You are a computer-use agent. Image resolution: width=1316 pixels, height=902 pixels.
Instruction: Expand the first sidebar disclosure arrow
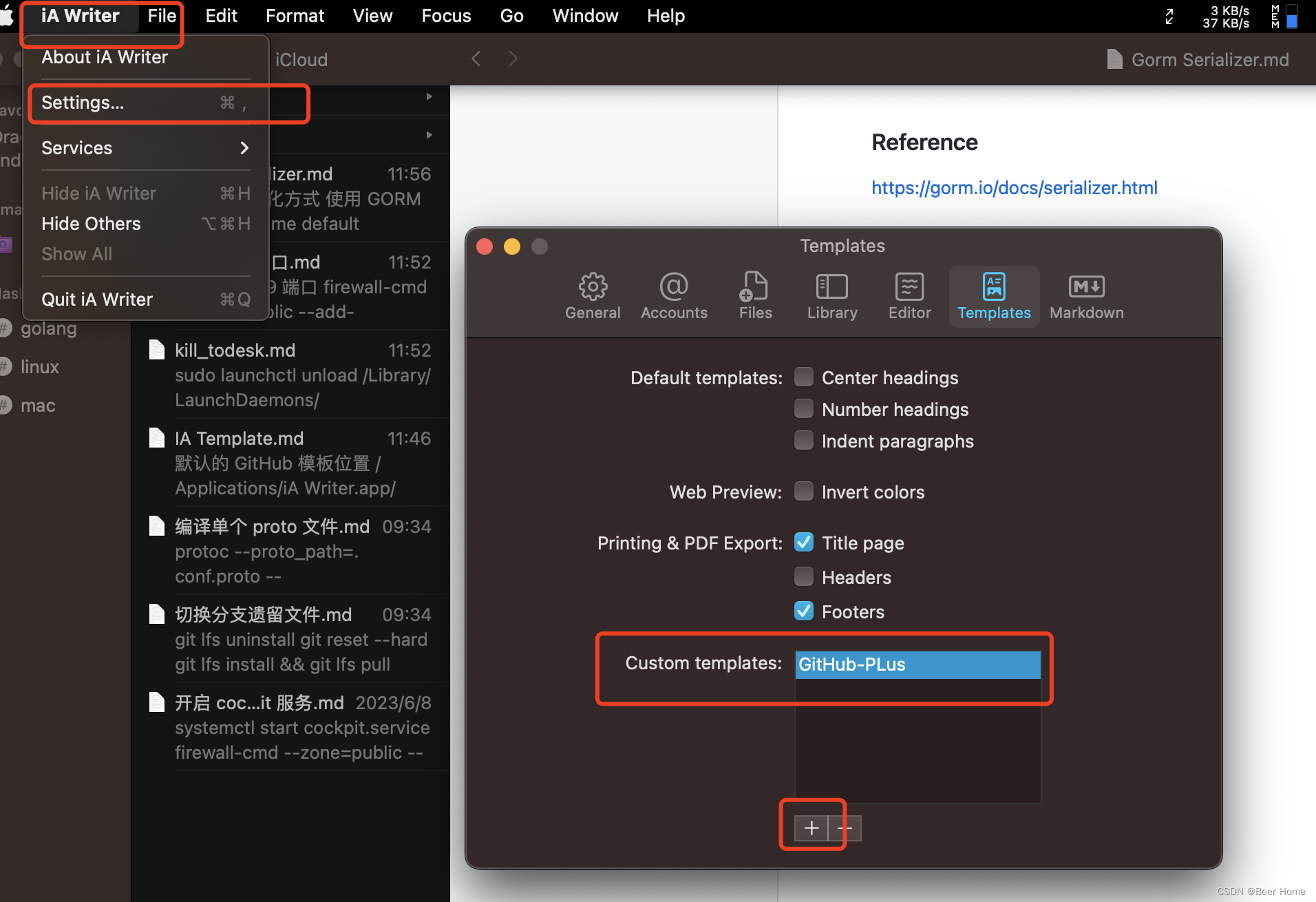[429, 97]
